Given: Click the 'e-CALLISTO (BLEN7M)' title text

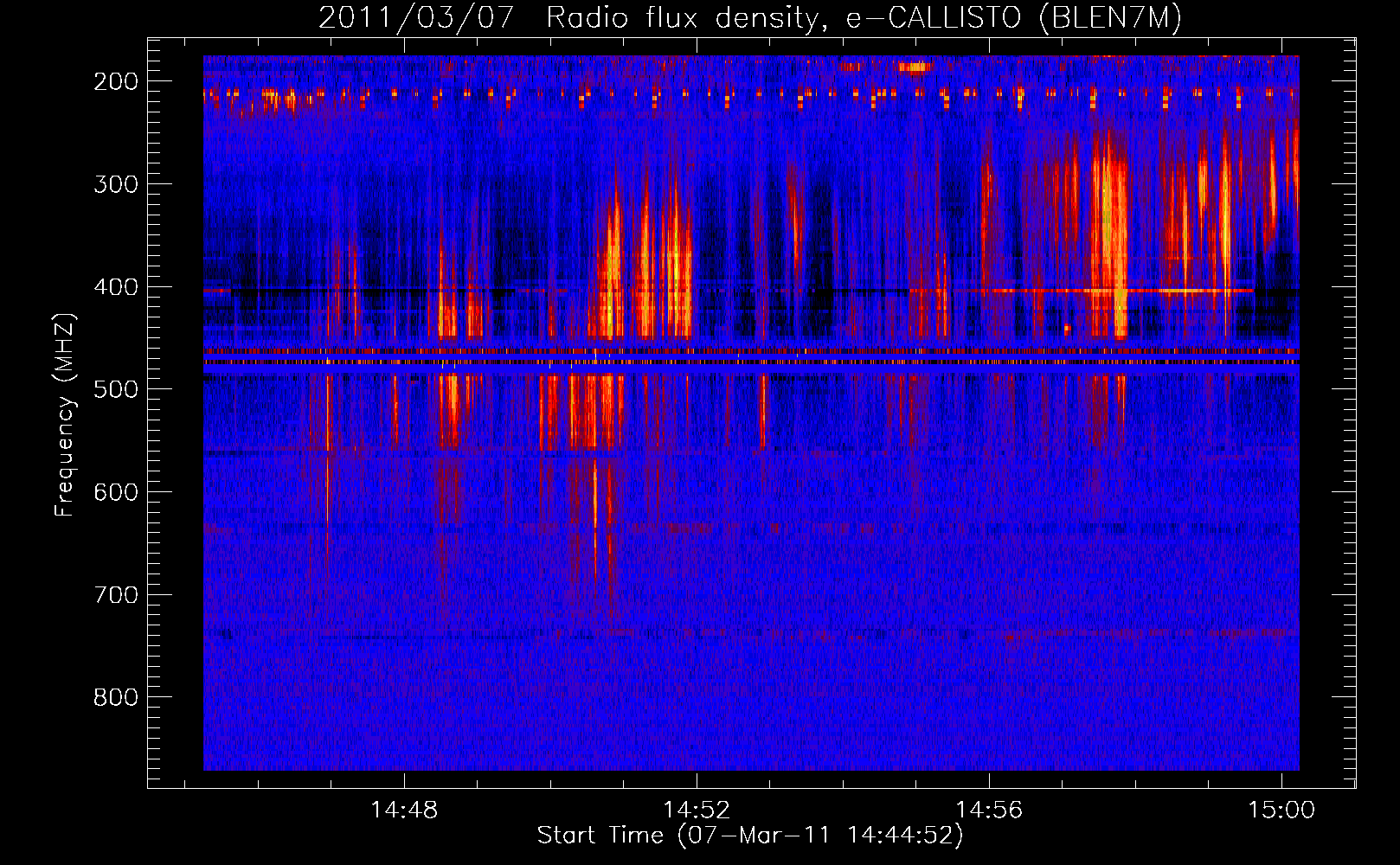Looking at the screenshot, I should click(x=1013, y=17).
